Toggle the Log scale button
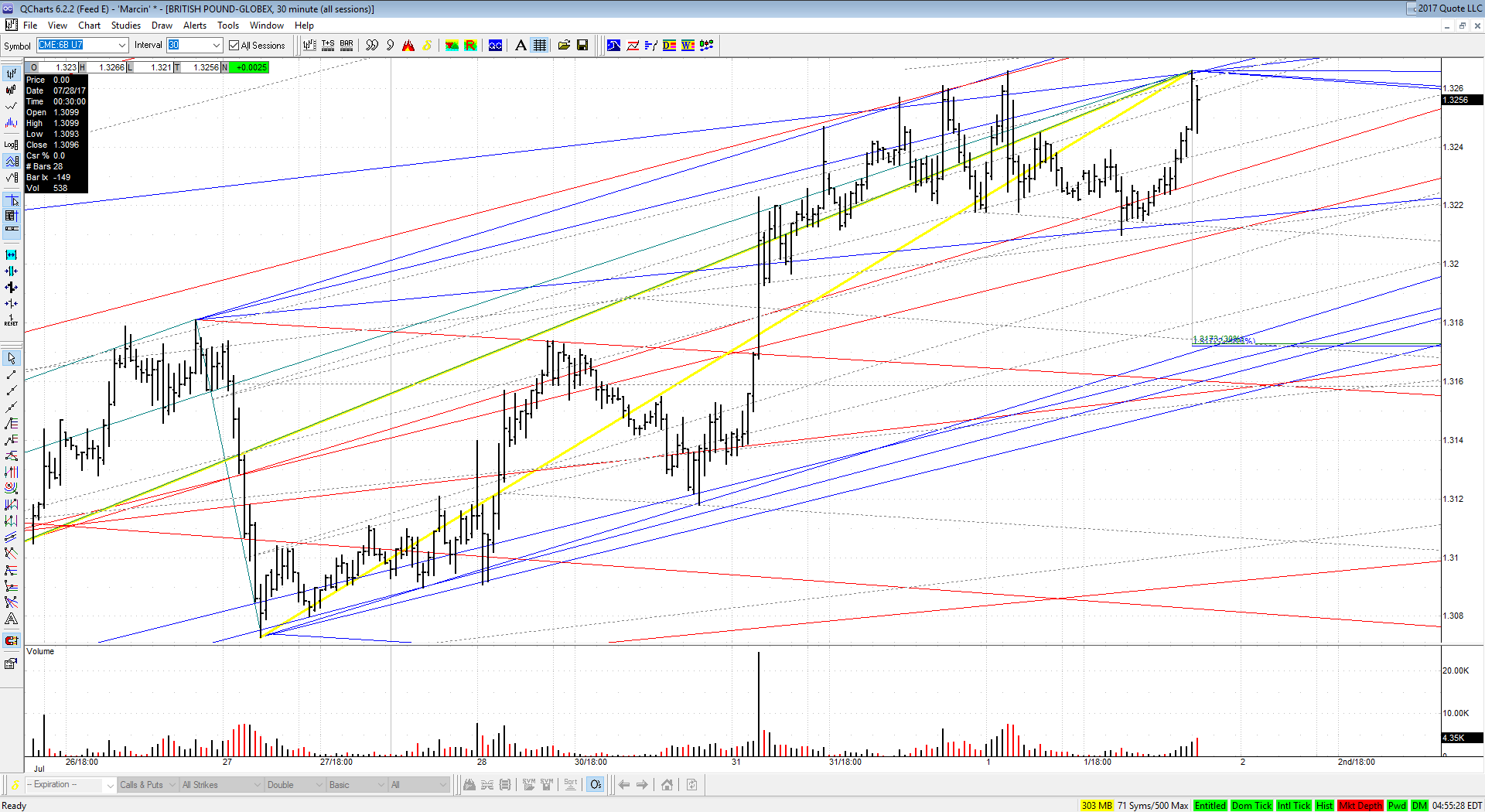1485x812 pixels. (11, 145)
